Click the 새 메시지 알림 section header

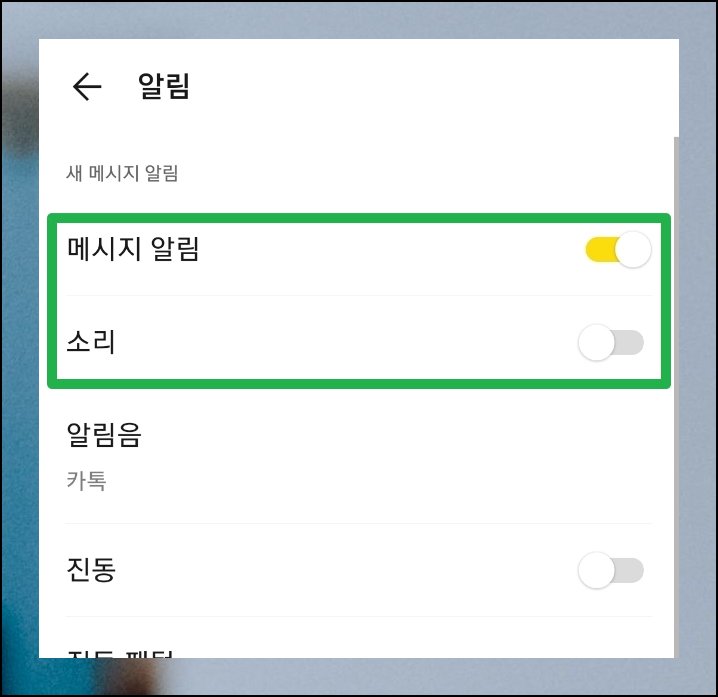tap(122, 173)
